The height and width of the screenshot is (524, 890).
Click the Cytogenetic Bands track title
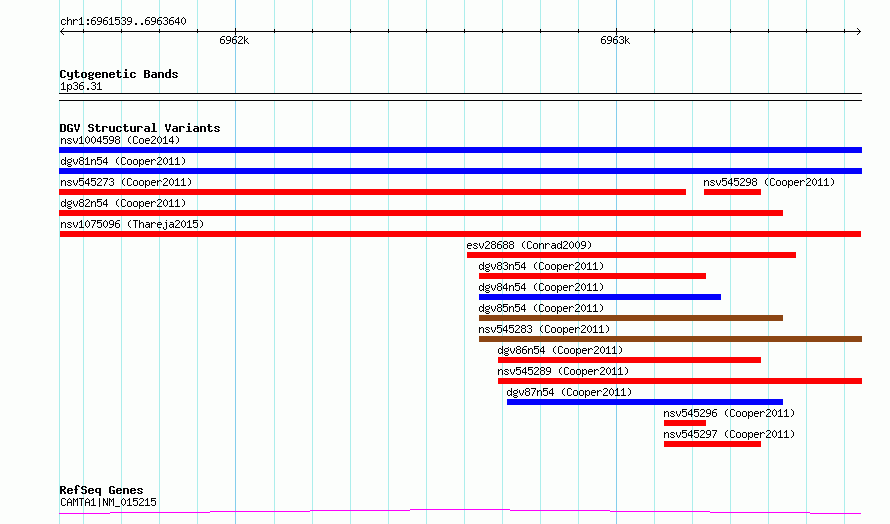pos(119,74)
